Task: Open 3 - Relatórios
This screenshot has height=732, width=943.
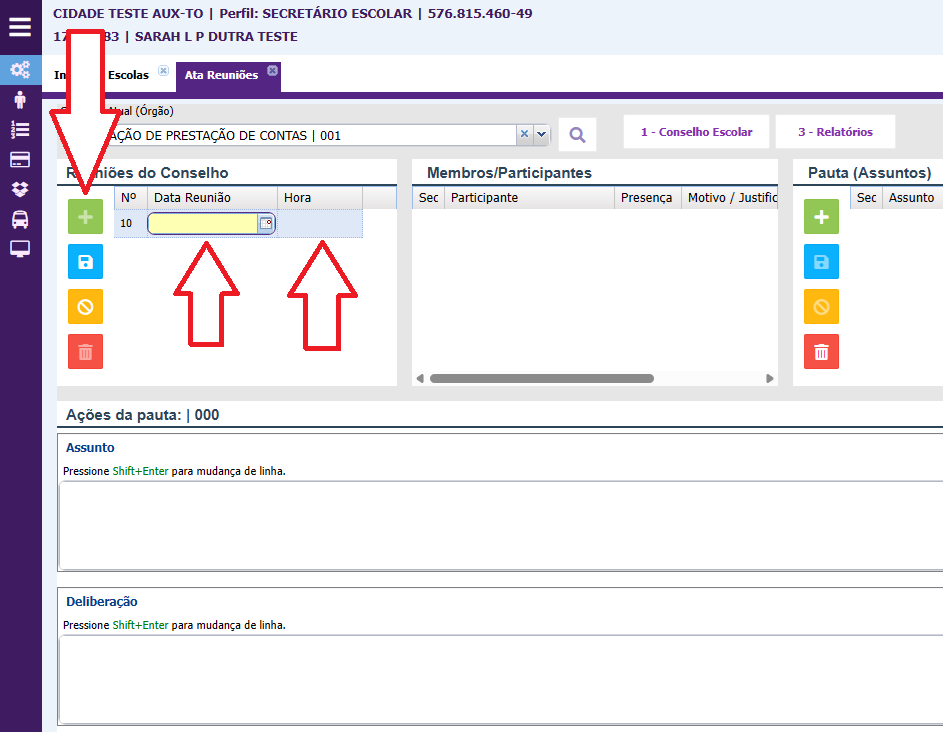Action: tap(835, 132)
